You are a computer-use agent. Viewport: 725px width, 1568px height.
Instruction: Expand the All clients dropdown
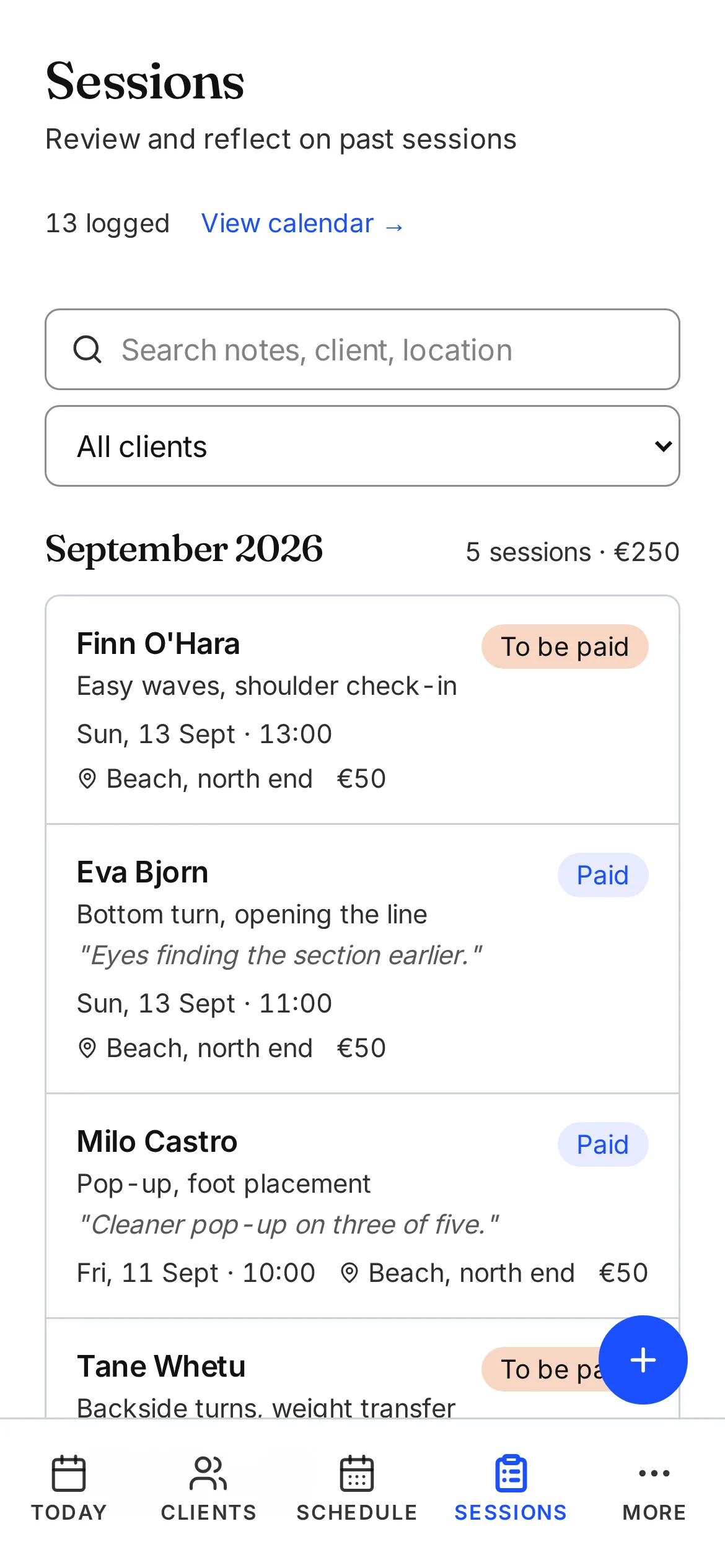click(x=362, y=446)
